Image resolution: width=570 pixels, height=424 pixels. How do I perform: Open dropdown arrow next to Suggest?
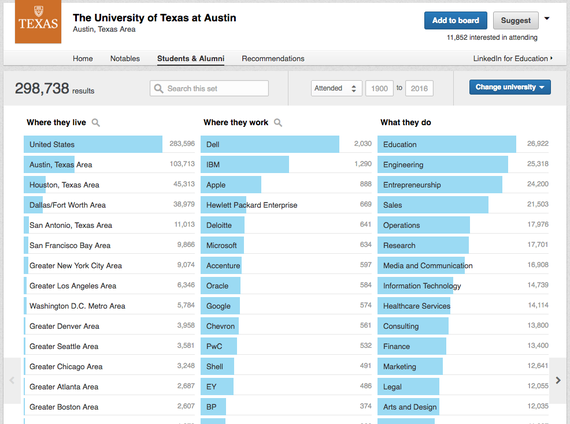[x=547, y=18]
